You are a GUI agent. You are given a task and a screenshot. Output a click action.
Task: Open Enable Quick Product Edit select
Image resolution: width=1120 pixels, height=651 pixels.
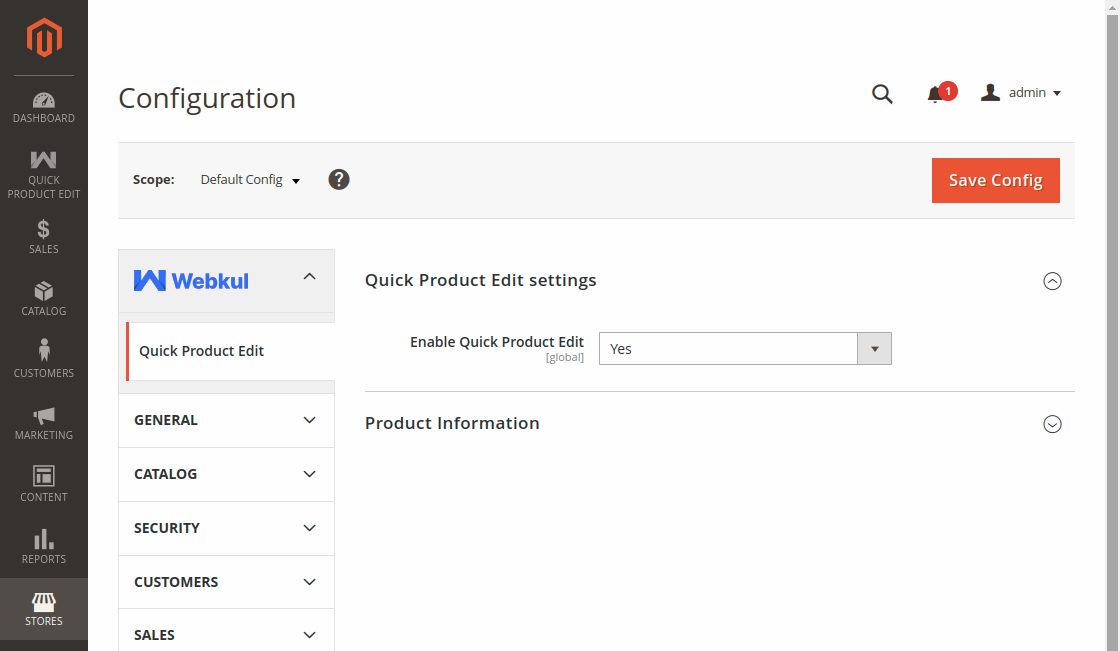744,349
